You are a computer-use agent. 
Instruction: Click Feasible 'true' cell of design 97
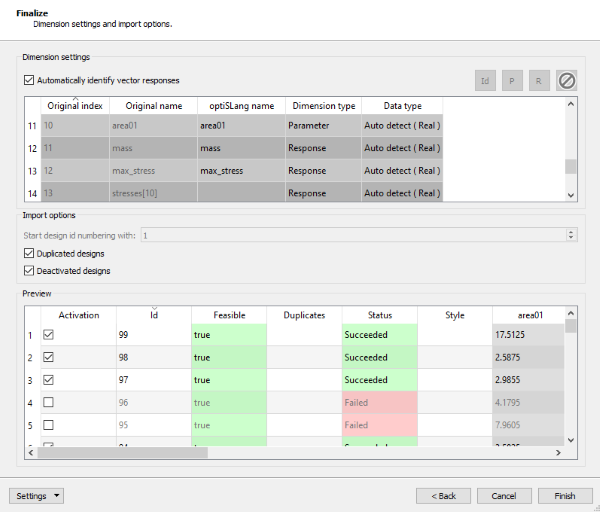pyautogui.click(x=229, y=380)
